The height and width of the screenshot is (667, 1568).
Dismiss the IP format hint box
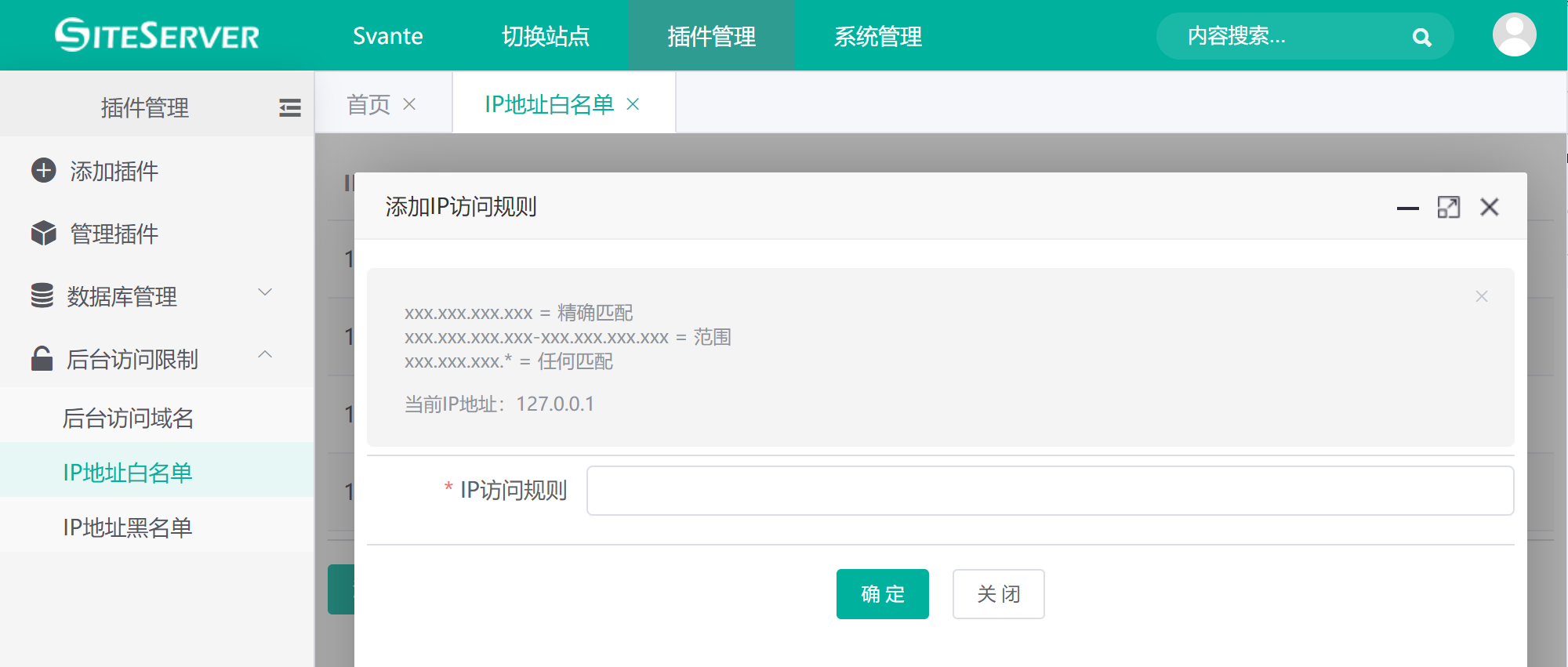click(1481, 296)
